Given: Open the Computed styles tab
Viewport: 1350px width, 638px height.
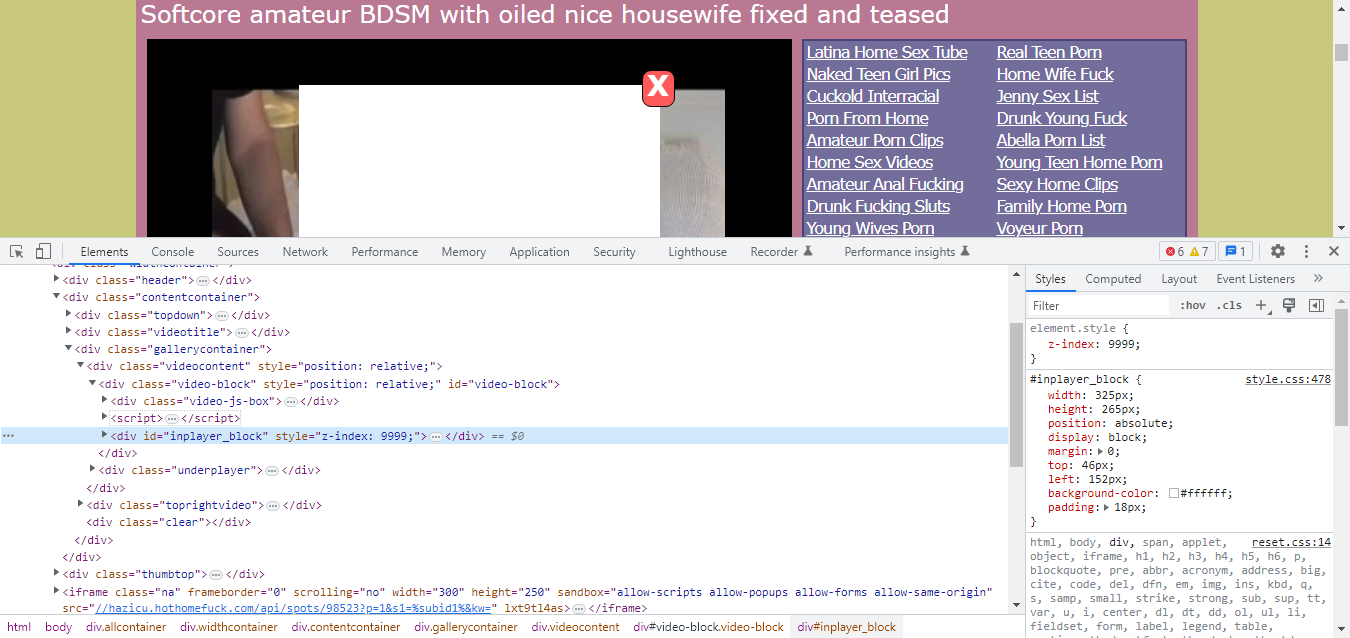Looking at the screenshot, I should pos(1113,278).
